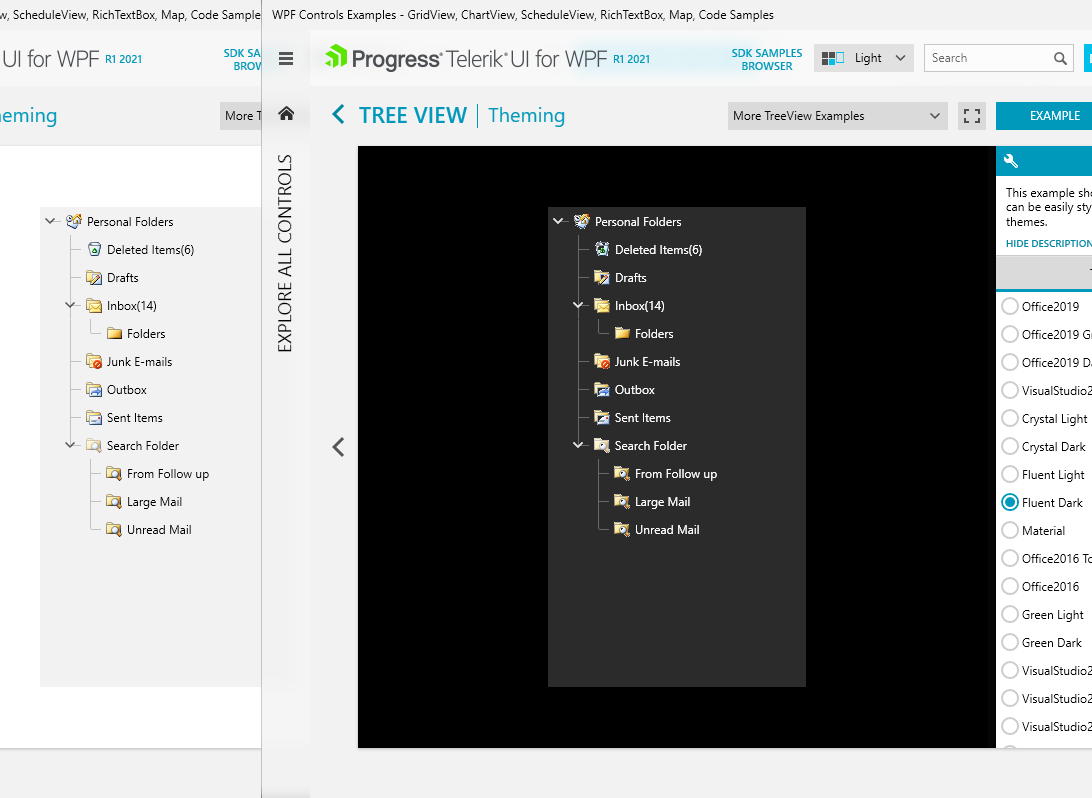This screenshot has height=798, width=1092.
Task: Open the hamburger navigation menu
Action: 286,58
